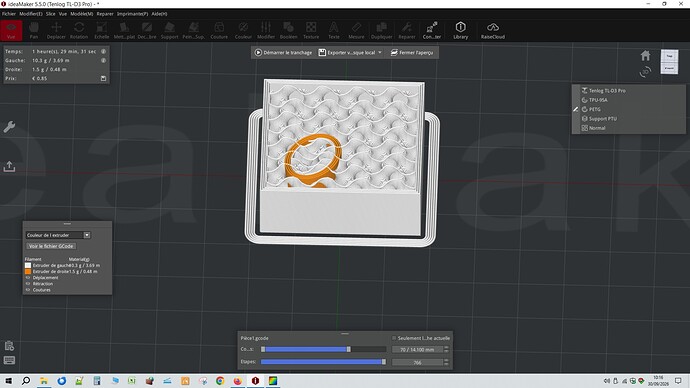Image resolution: width=690 pixels, height=388 pixels.
Task: Select the Texte tool
Action: coord(334,30)
